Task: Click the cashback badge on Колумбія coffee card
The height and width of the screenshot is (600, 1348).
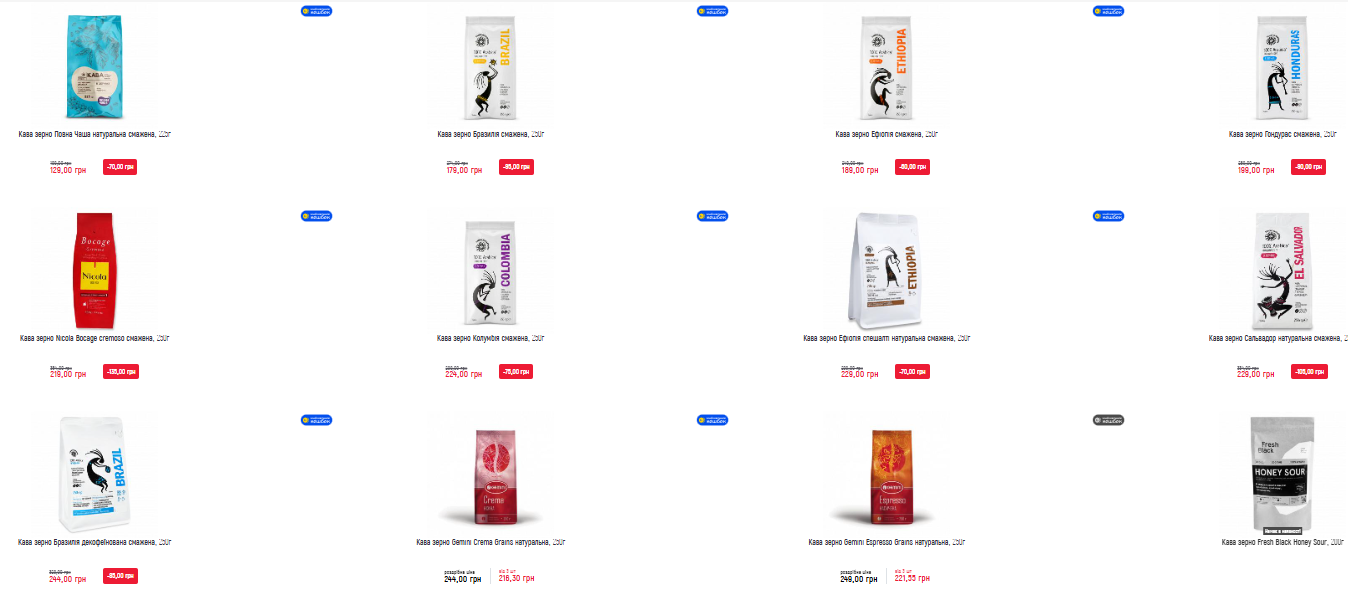Action: (712, 215)
